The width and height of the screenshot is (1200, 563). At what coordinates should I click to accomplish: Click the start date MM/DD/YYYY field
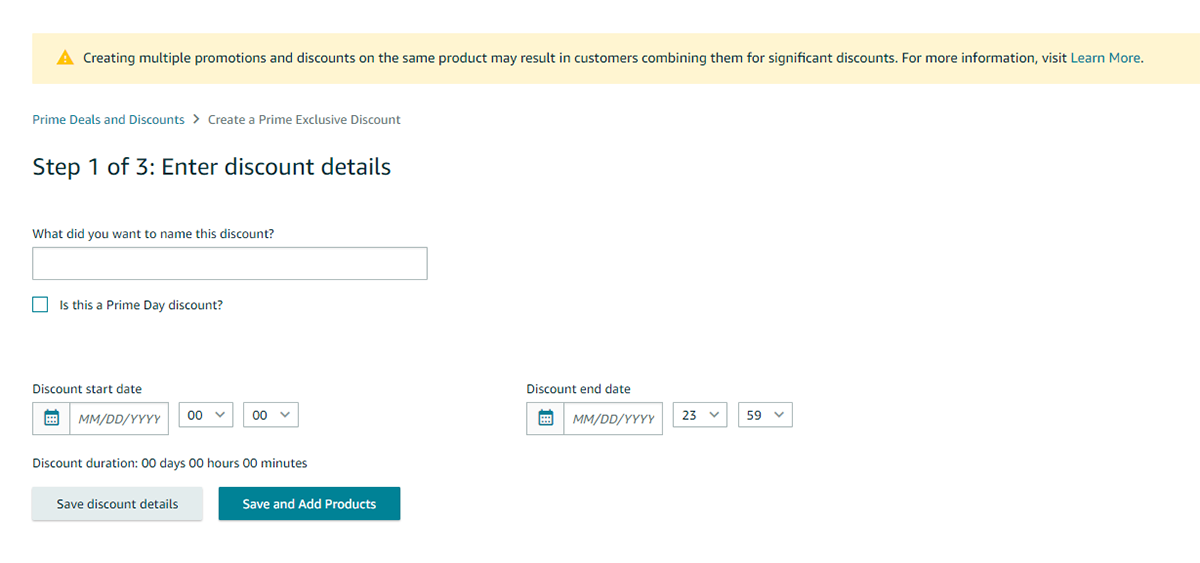119,419
